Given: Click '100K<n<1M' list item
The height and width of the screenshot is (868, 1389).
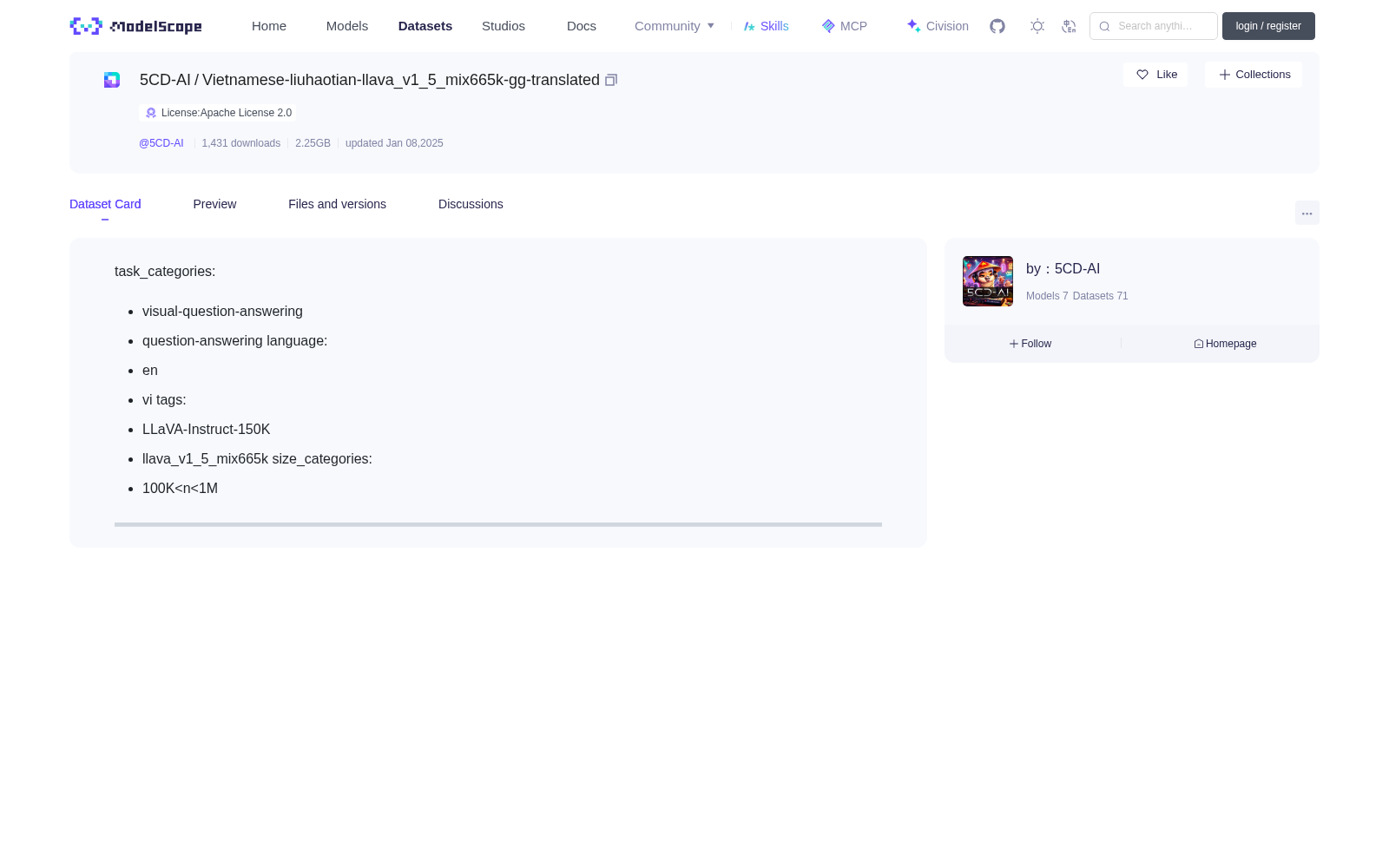Looking at the screenshot, I should pyautogui.click(x=180, y=489).
